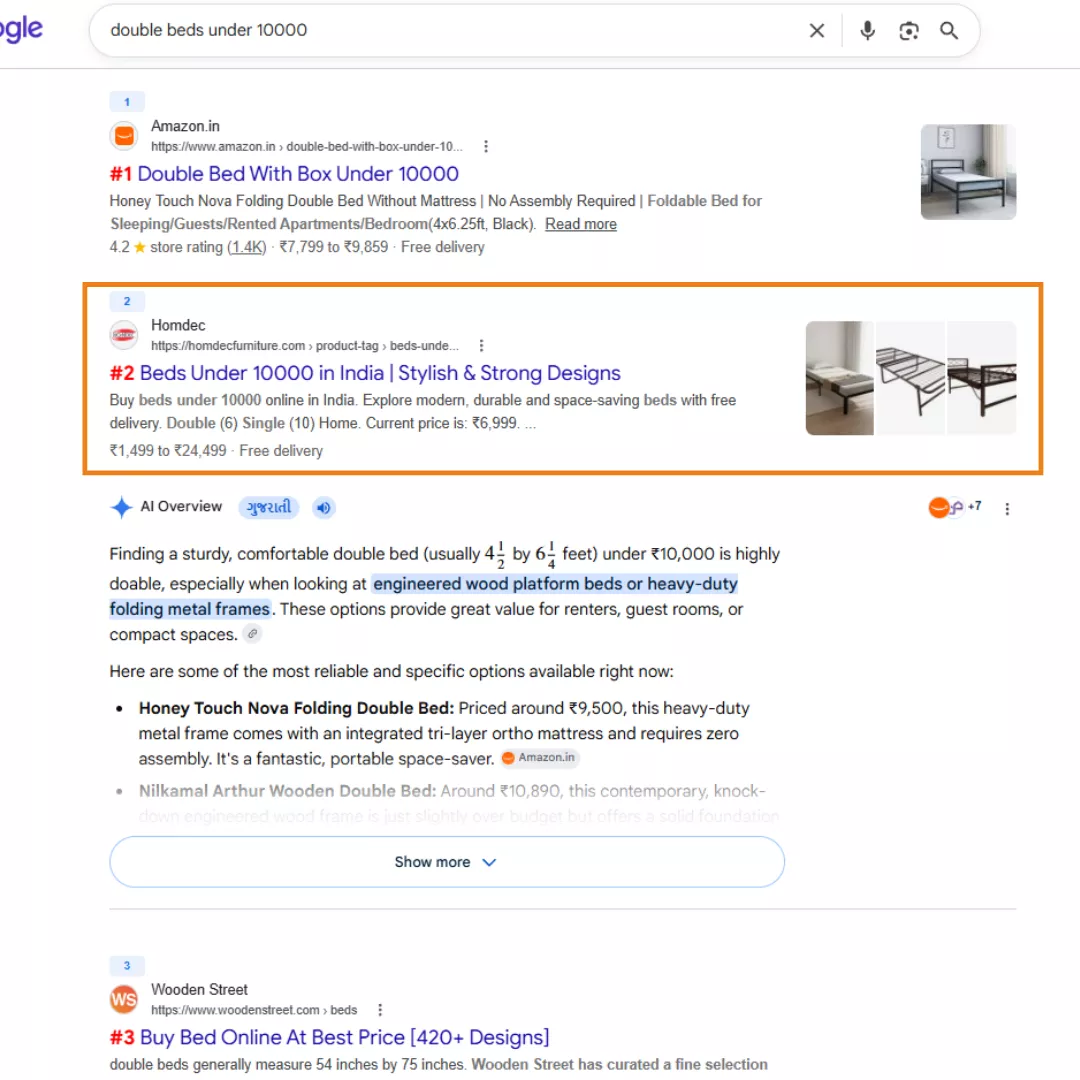The width and height of the screenshot is (1080, 1080).
Task: Start voice search with microphone icon
Action: [x=867, y=30]
